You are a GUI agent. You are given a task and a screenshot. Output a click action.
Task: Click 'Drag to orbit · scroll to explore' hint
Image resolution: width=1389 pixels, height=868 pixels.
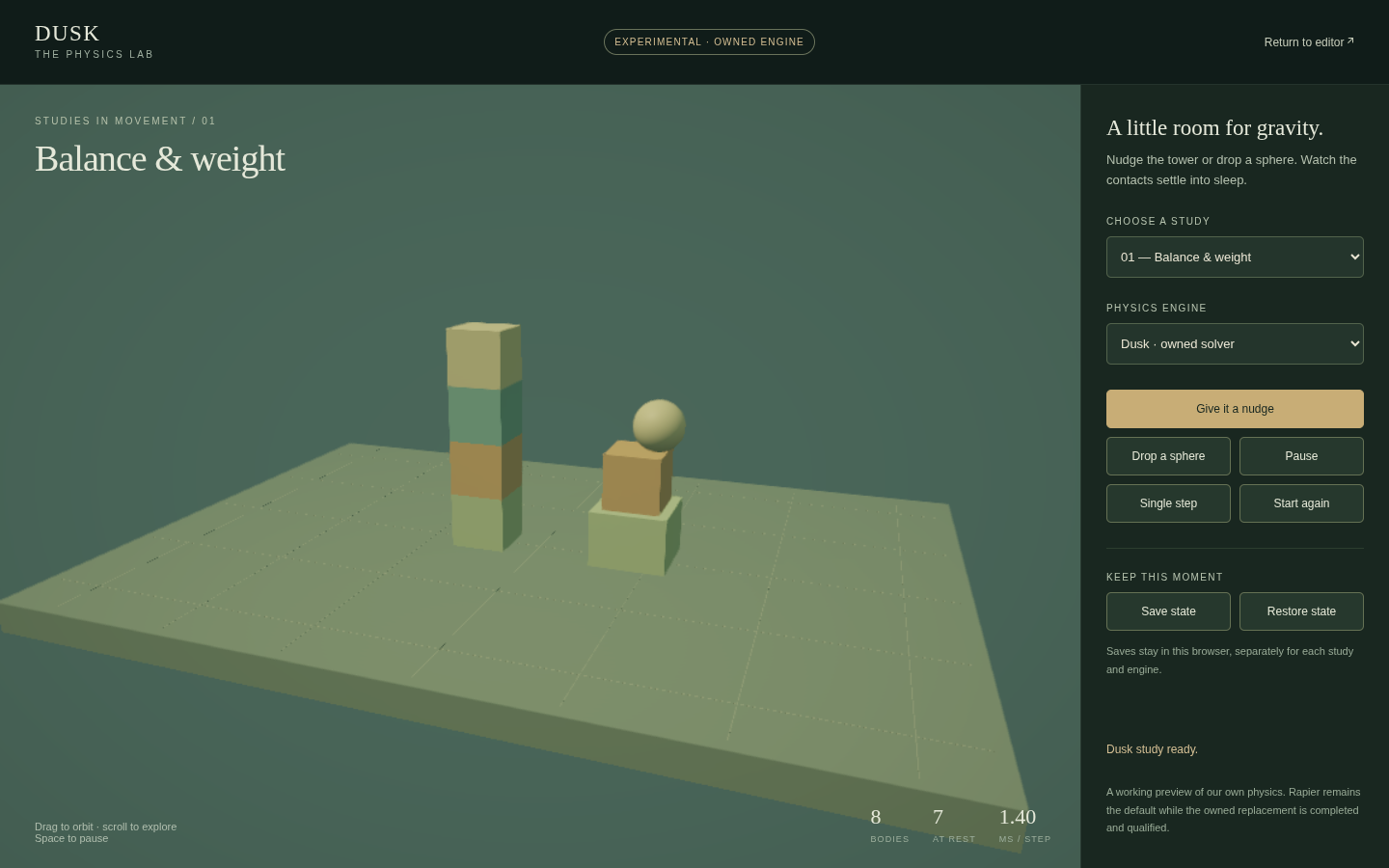click(105, 827)
